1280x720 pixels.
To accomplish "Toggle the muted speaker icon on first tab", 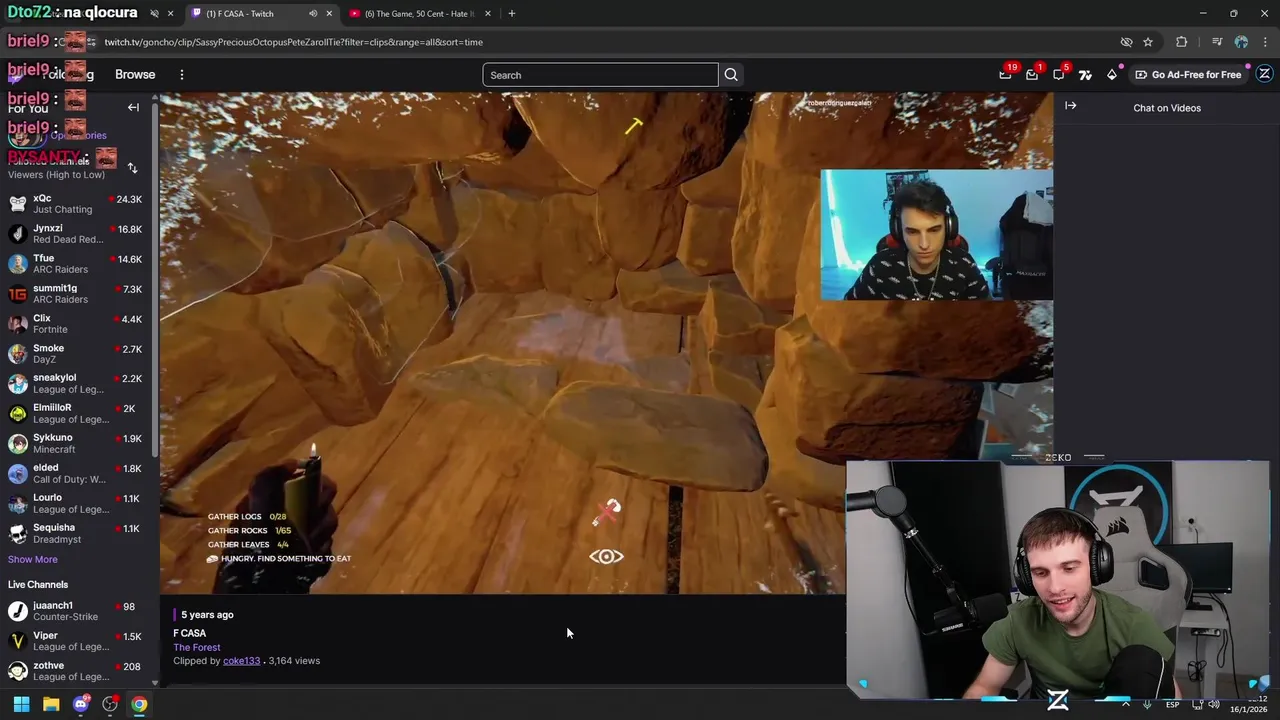I will pyautogui.click(x=154, y=14).
